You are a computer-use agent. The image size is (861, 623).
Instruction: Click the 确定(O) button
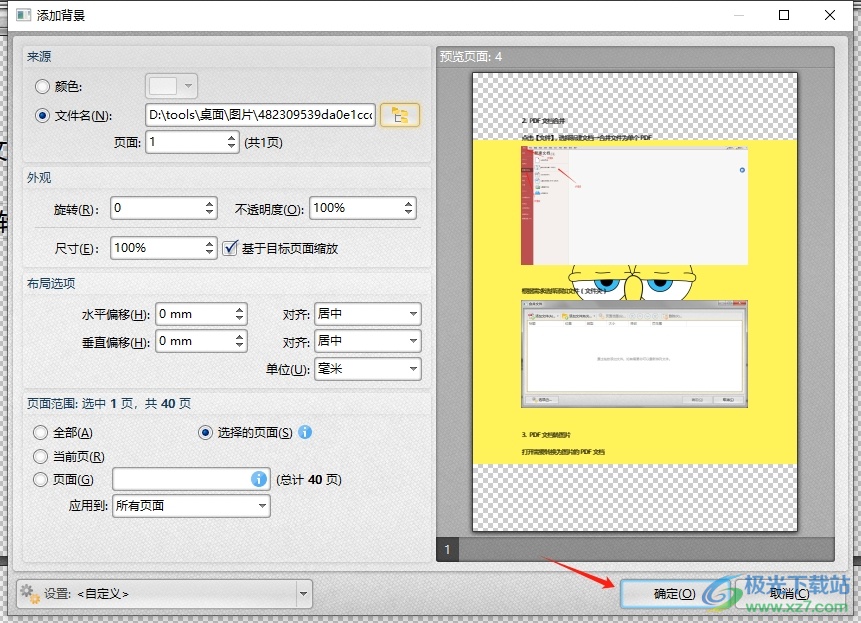pos(674,593)
